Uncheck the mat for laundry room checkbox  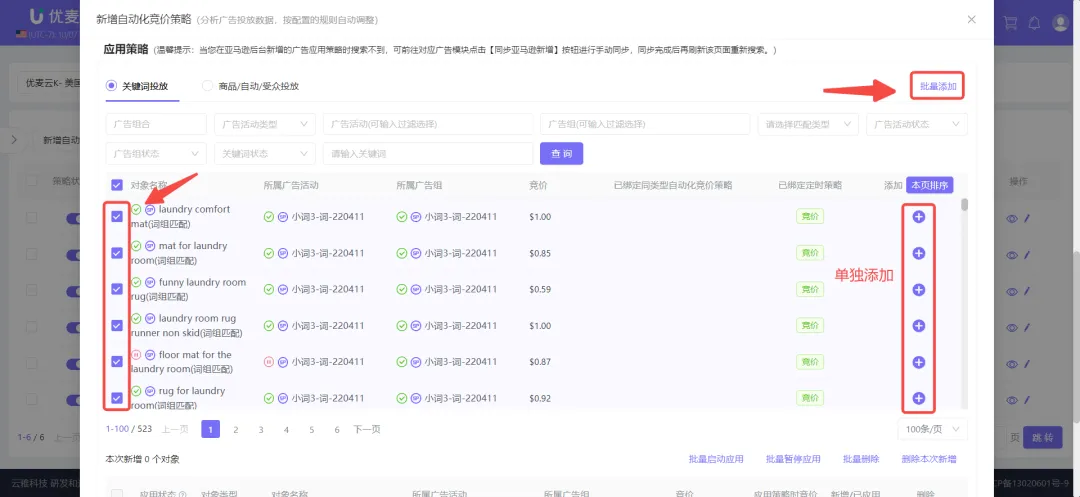(x=117, y=253)
